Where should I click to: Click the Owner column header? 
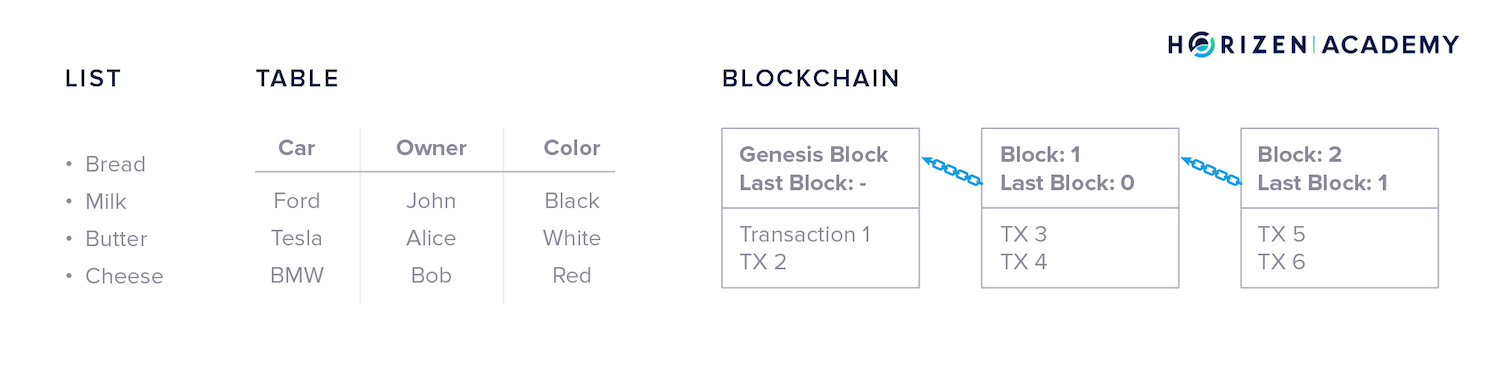431,148
